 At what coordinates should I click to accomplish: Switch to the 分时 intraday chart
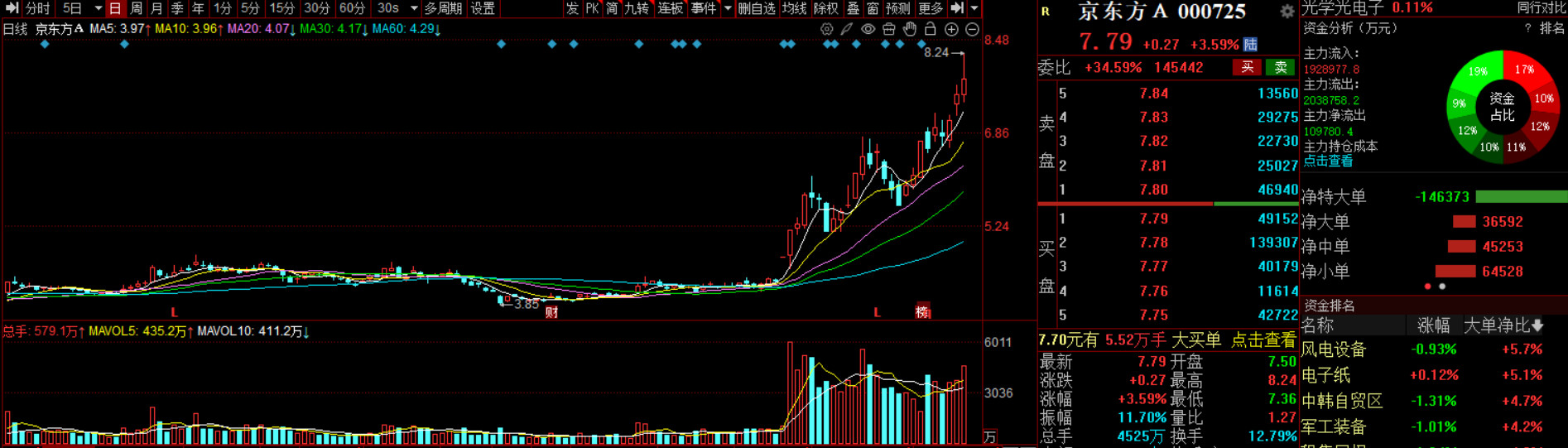pos(38,8)
